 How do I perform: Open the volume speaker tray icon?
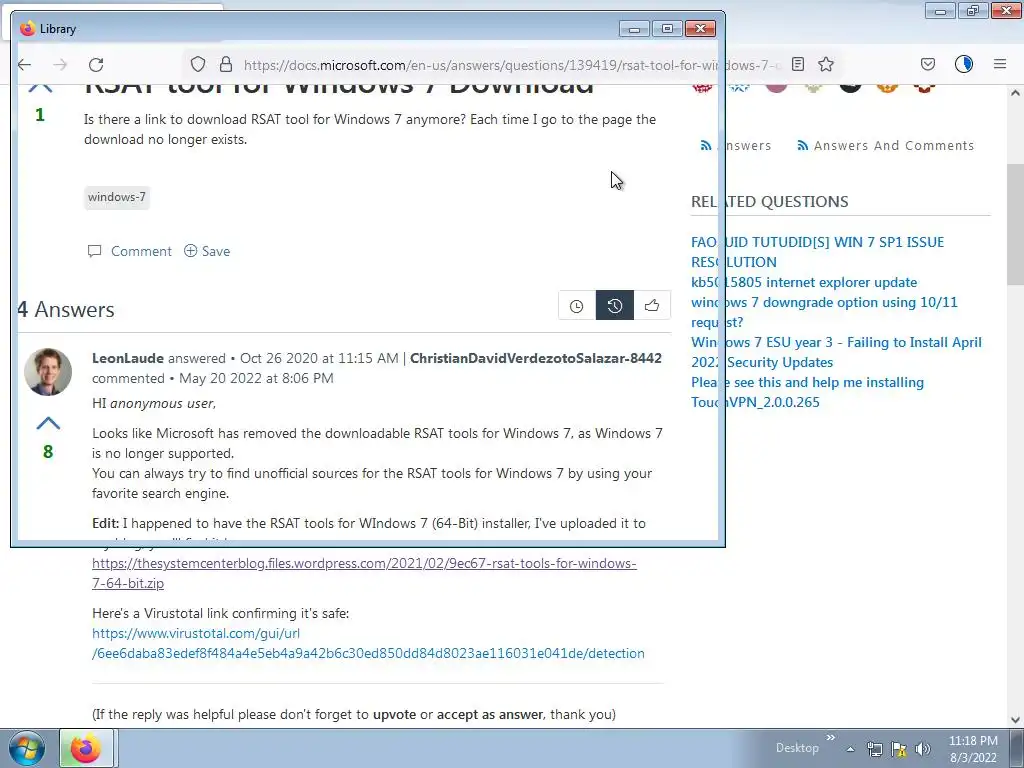coord(923,749)
